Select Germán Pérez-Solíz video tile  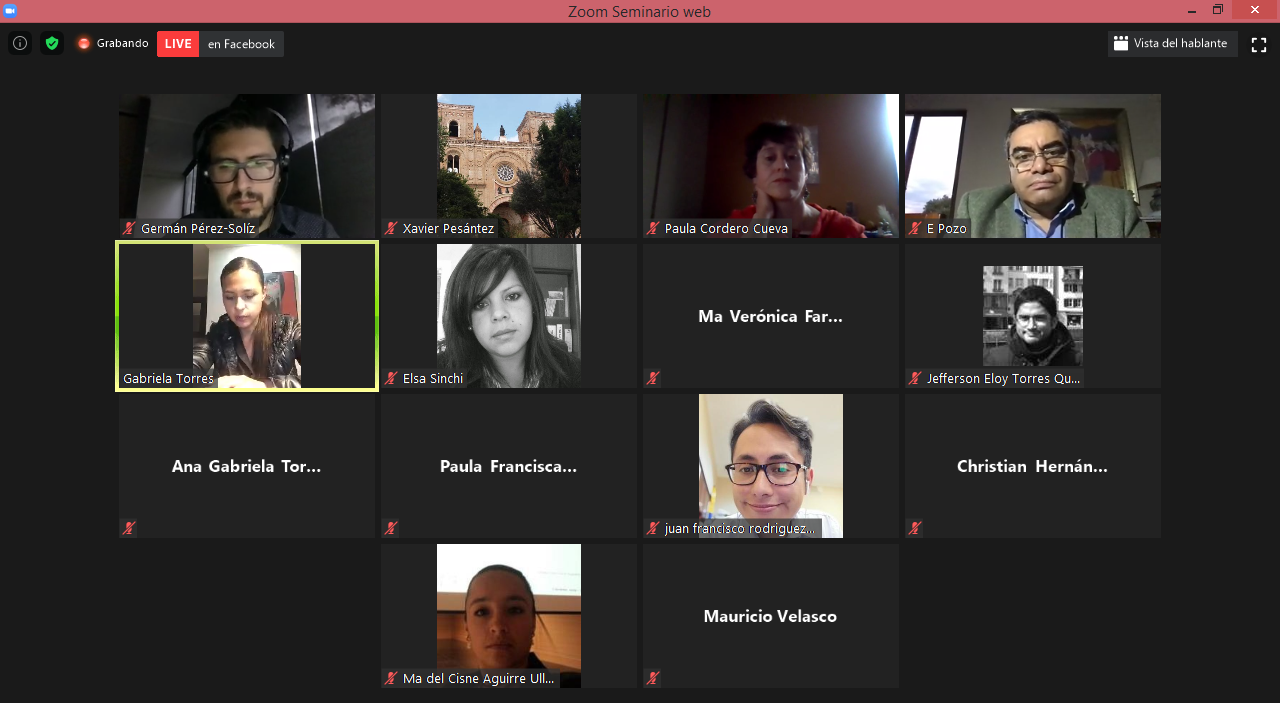pyautogui.click(x=247, y=166)
